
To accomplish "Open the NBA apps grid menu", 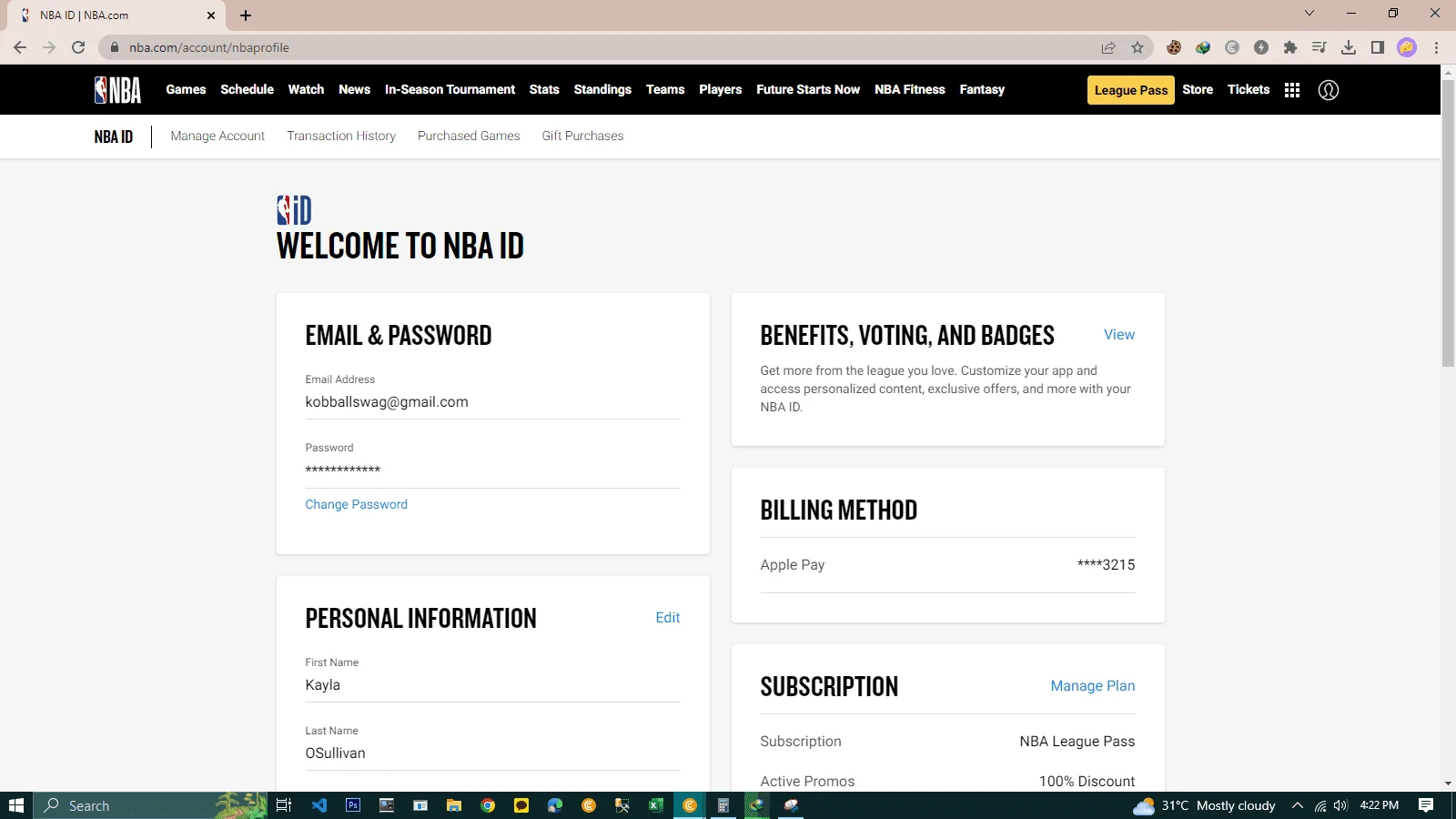I will [1292, 90].
